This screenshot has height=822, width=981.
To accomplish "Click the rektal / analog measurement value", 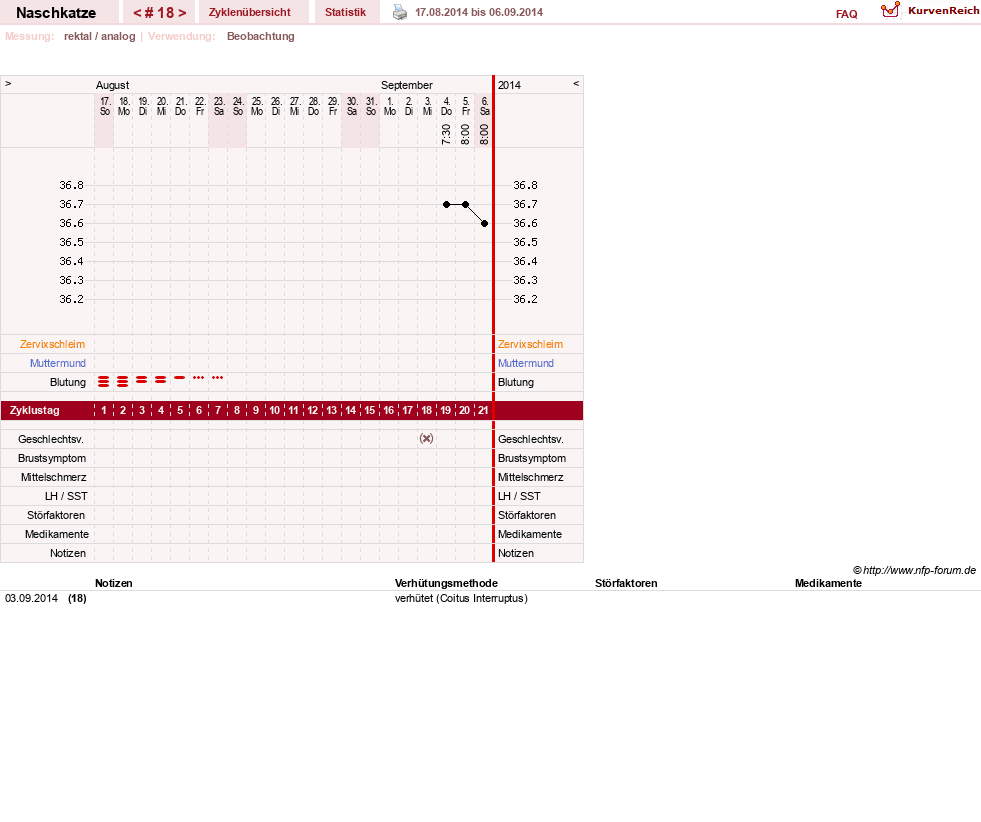I will [x=99, y=36].
